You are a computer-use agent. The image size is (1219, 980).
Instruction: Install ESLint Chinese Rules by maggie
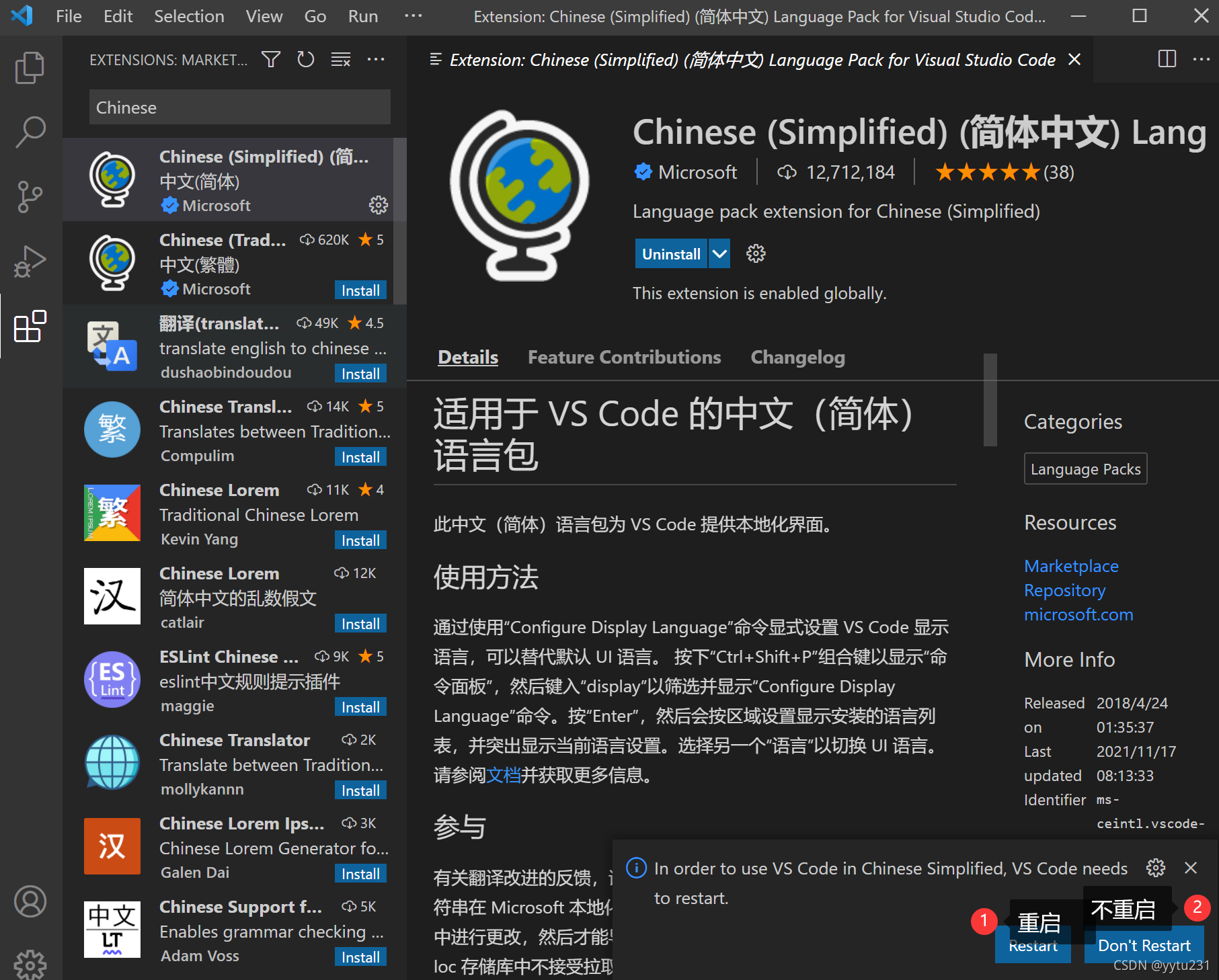pyautogui.click(x=360, y=706)
